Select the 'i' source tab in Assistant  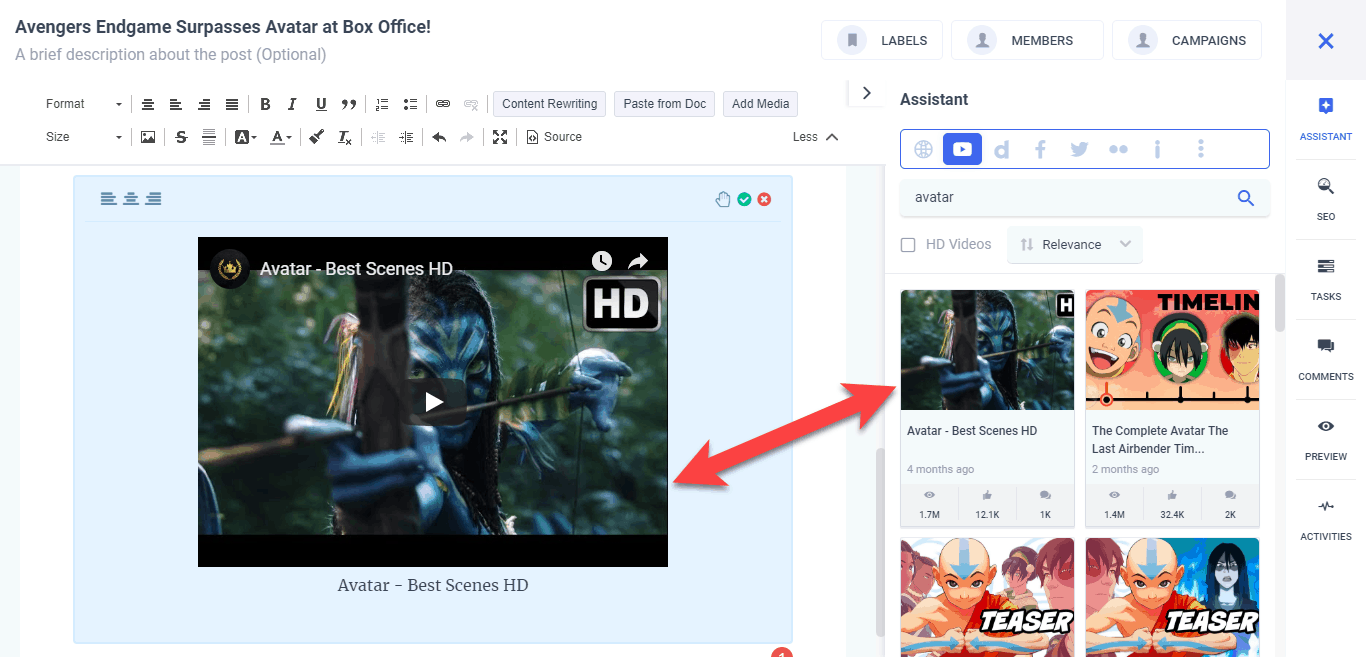[x=1157, y=149]
